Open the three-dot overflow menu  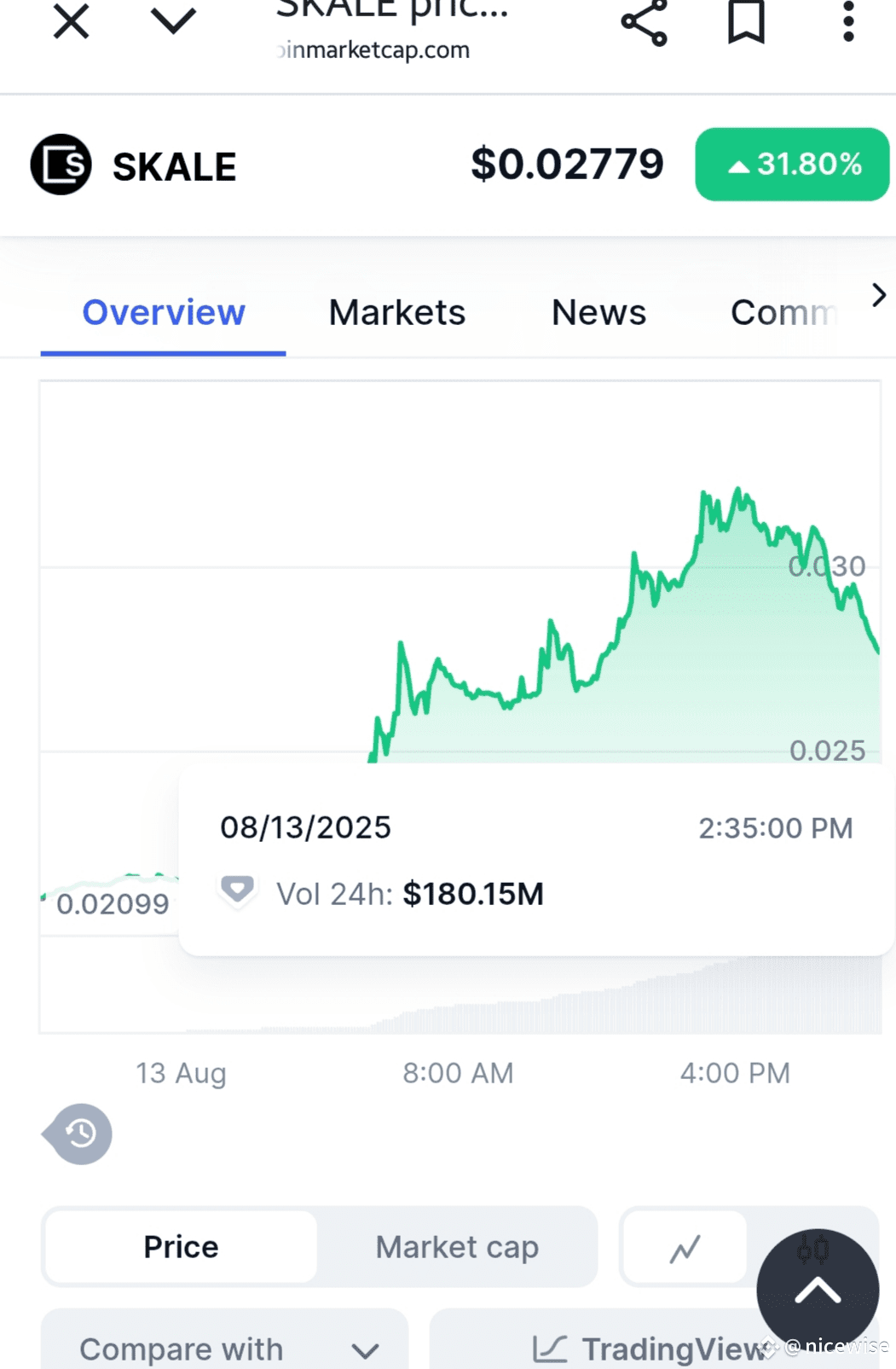pos(847,21)
